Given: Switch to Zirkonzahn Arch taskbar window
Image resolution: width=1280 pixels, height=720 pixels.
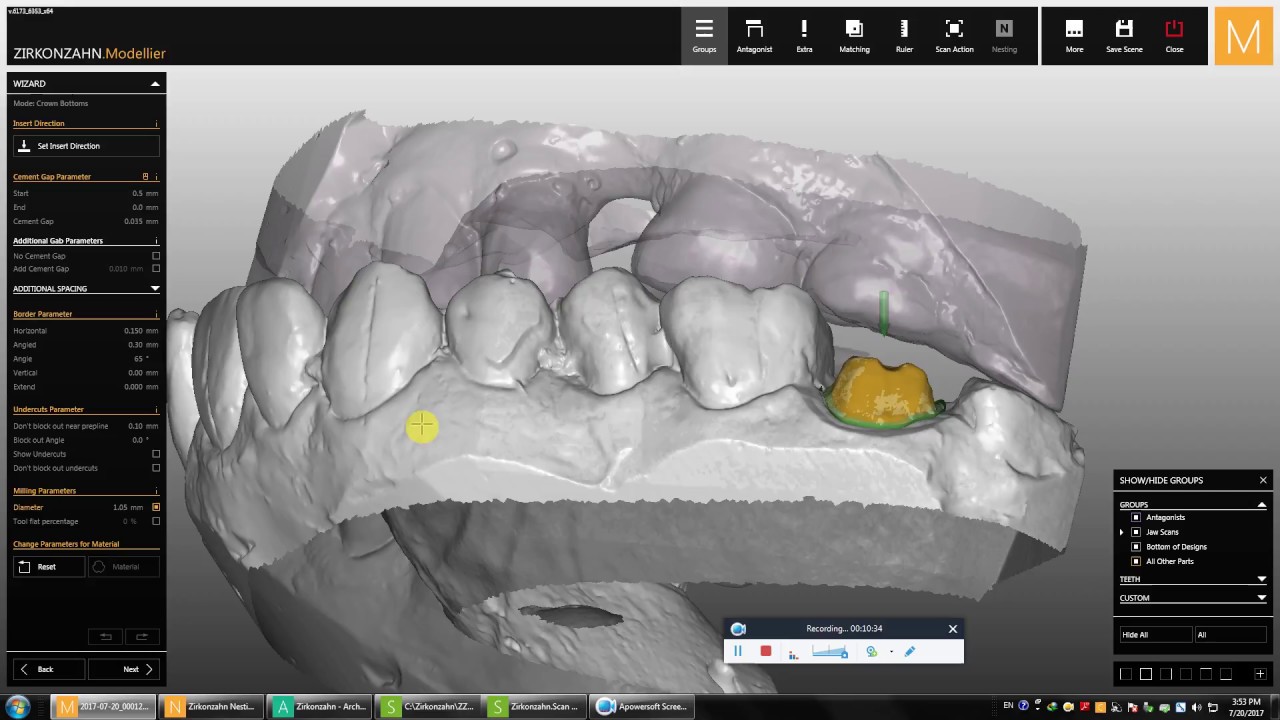Looking at the screenshot, I should coord(321,707).
